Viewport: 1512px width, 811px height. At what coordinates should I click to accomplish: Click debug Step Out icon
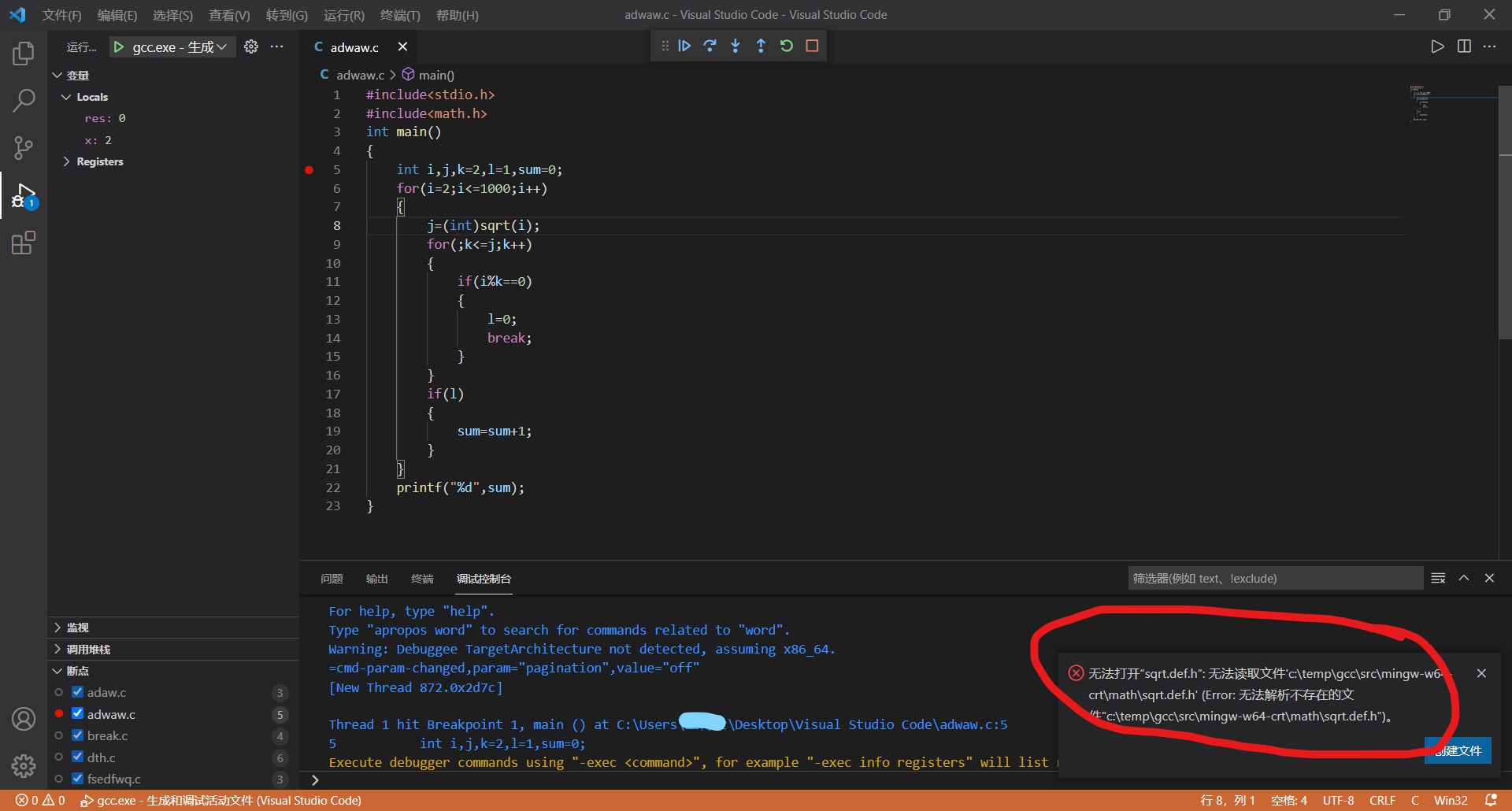pos(761,46)
